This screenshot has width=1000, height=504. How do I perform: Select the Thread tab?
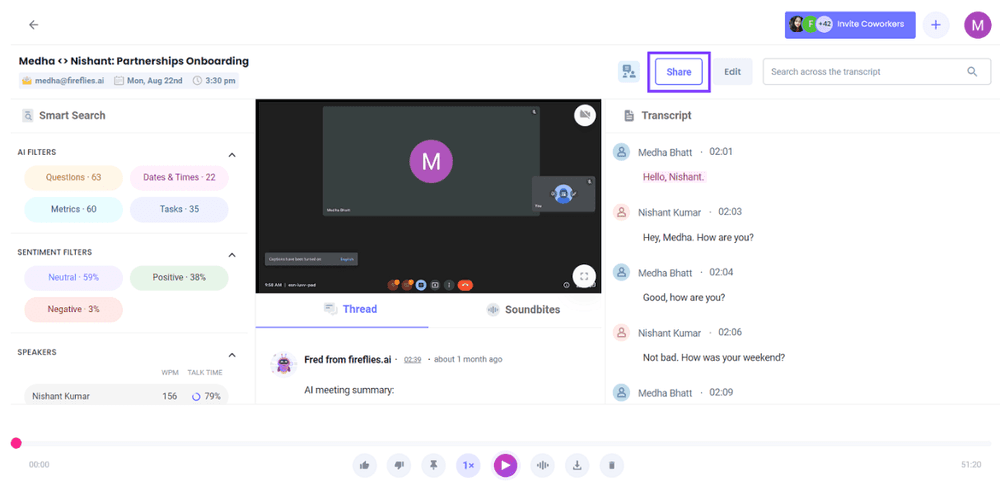[x=350, y=310]
